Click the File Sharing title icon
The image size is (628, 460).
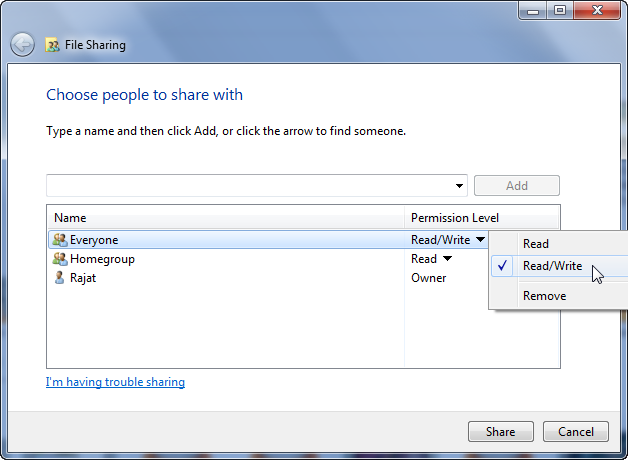pyautogui.click(x=52, y=45)
